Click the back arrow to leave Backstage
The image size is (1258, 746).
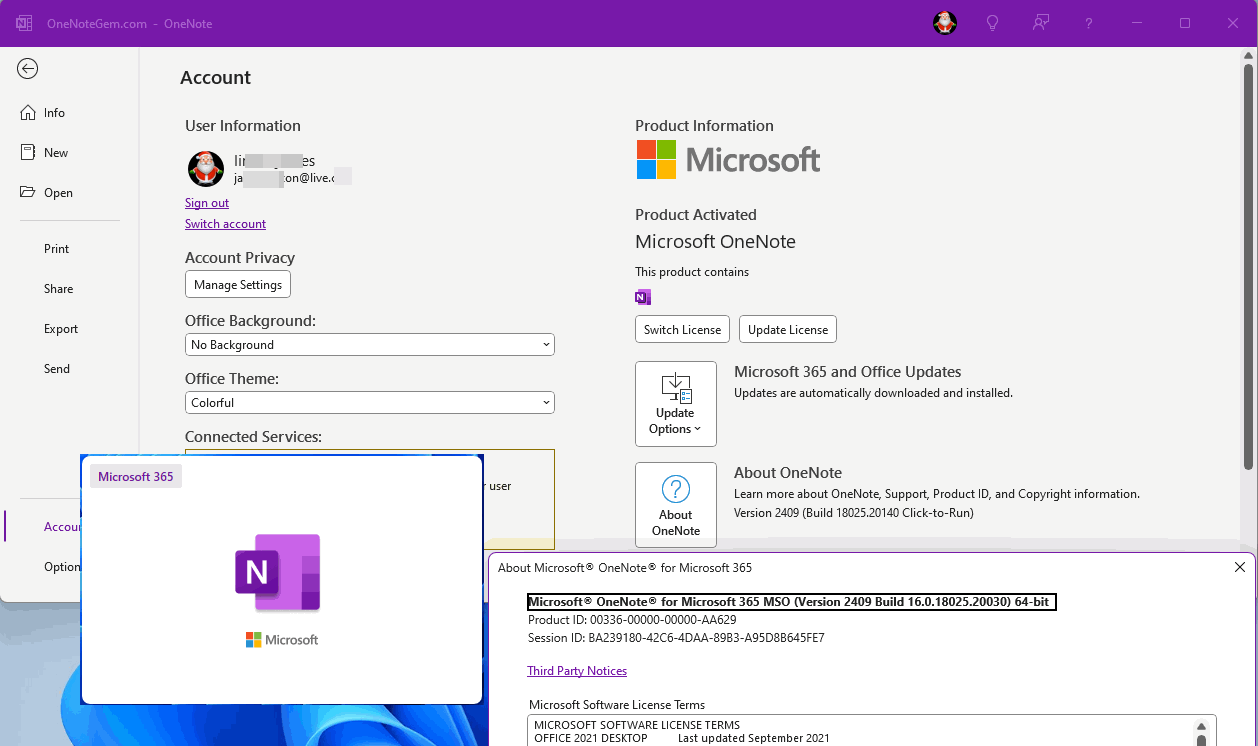coord(28,68)
